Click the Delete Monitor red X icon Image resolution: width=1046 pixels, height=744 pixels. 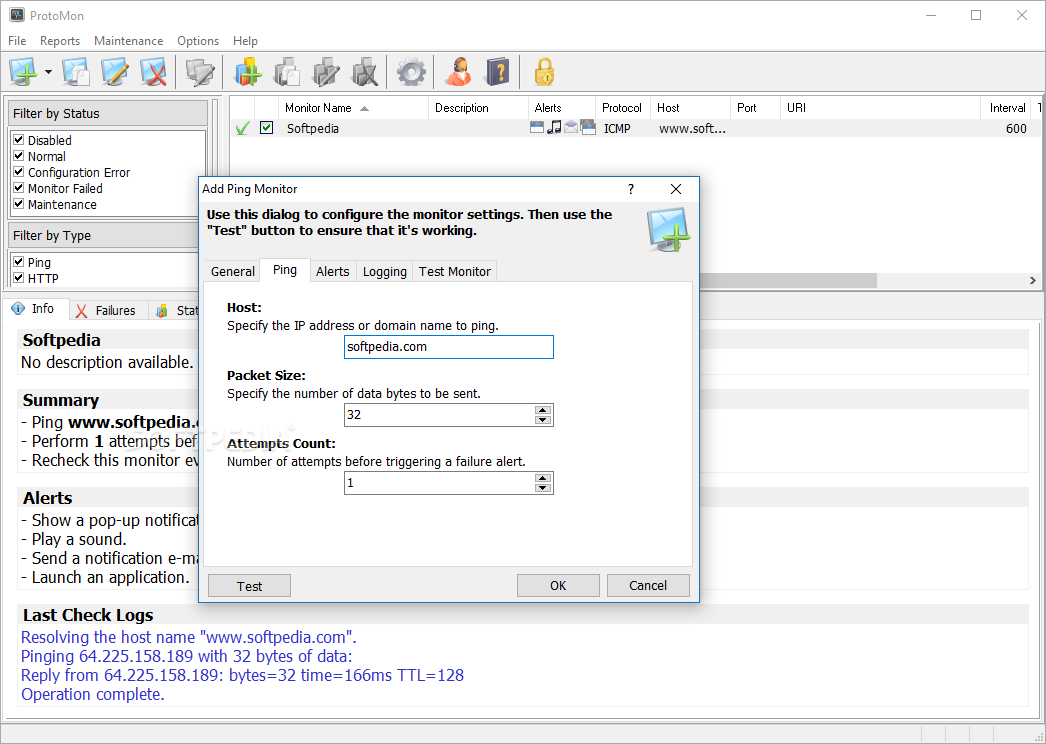[x=153, y=71]
